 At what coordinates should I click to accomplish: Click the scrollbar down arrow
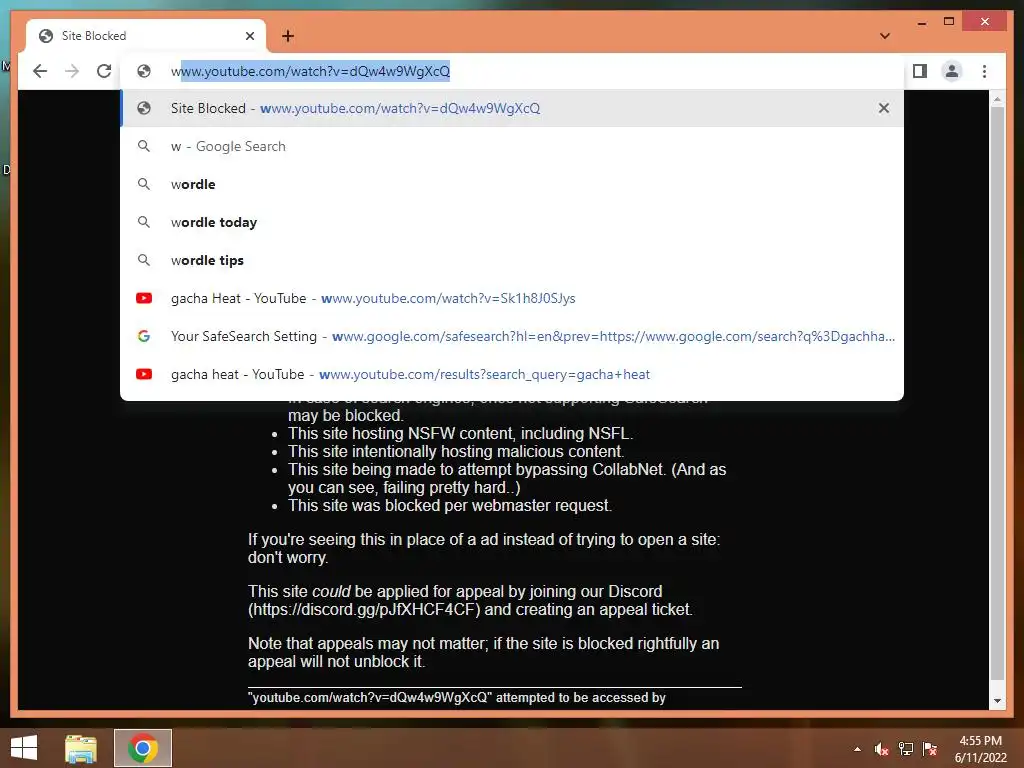coord(997,701)
